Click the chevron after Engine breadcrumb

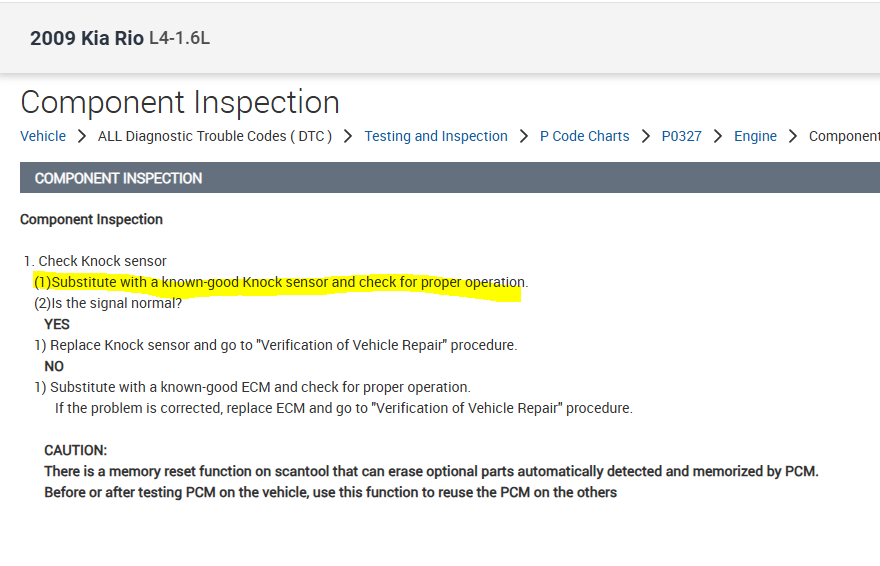[x=793, y=136]
